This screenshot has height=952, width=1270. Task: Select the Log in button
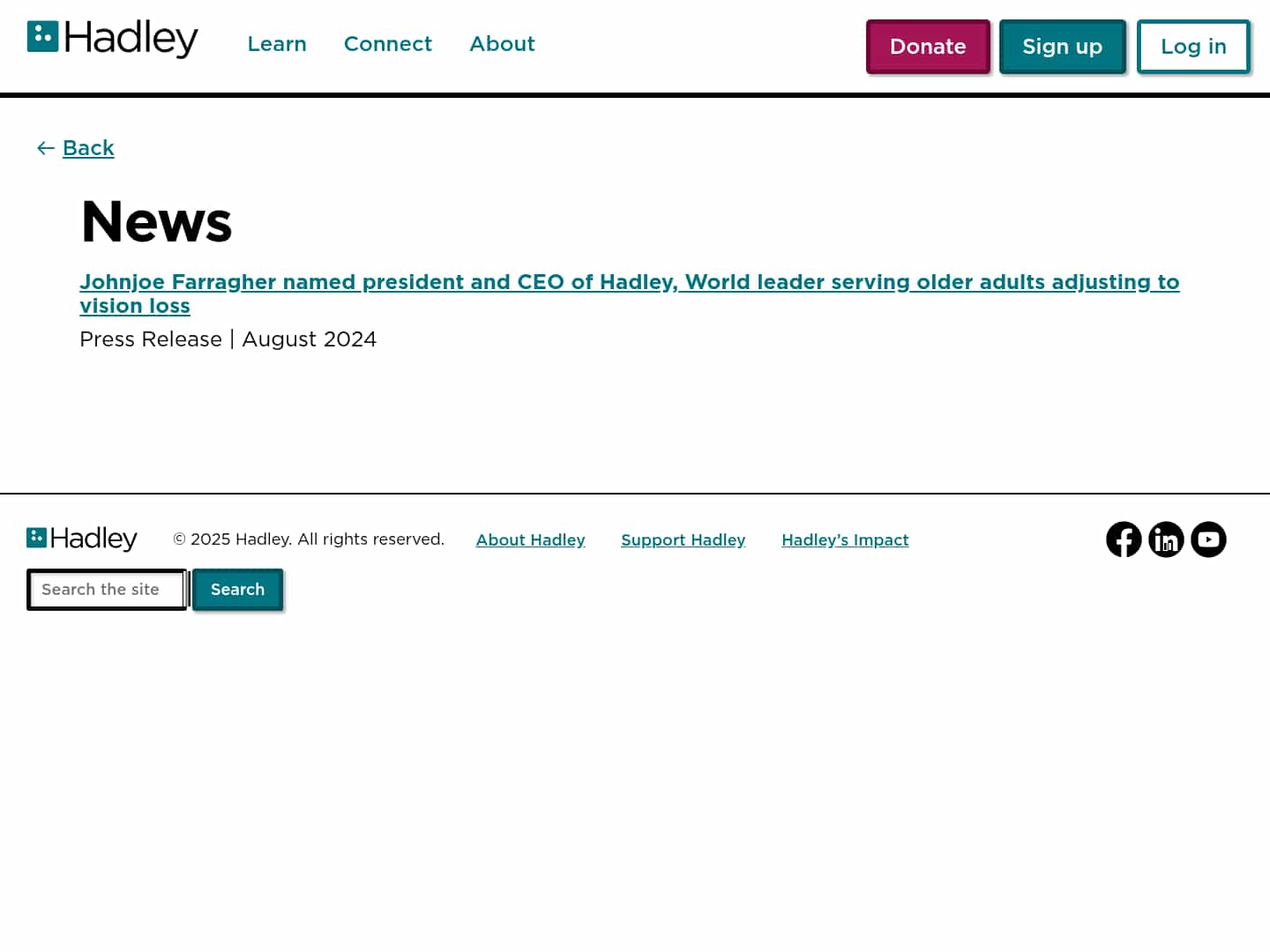coord(1193,47)
